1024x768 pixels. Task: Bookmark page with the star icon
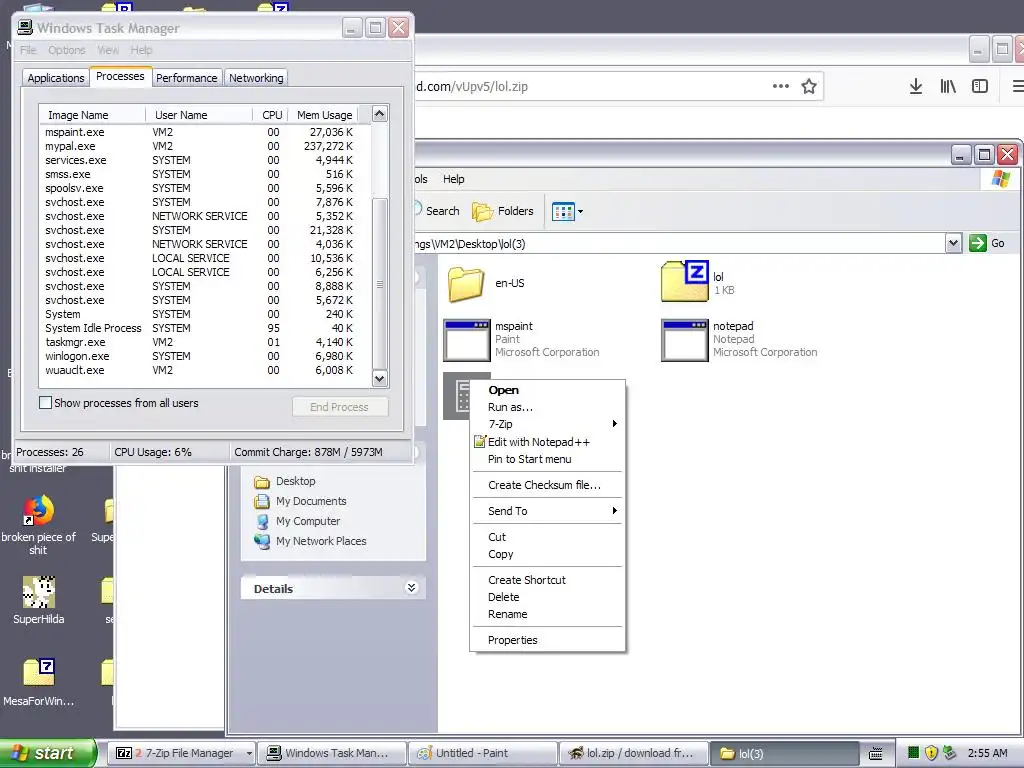tap(808, 86)
